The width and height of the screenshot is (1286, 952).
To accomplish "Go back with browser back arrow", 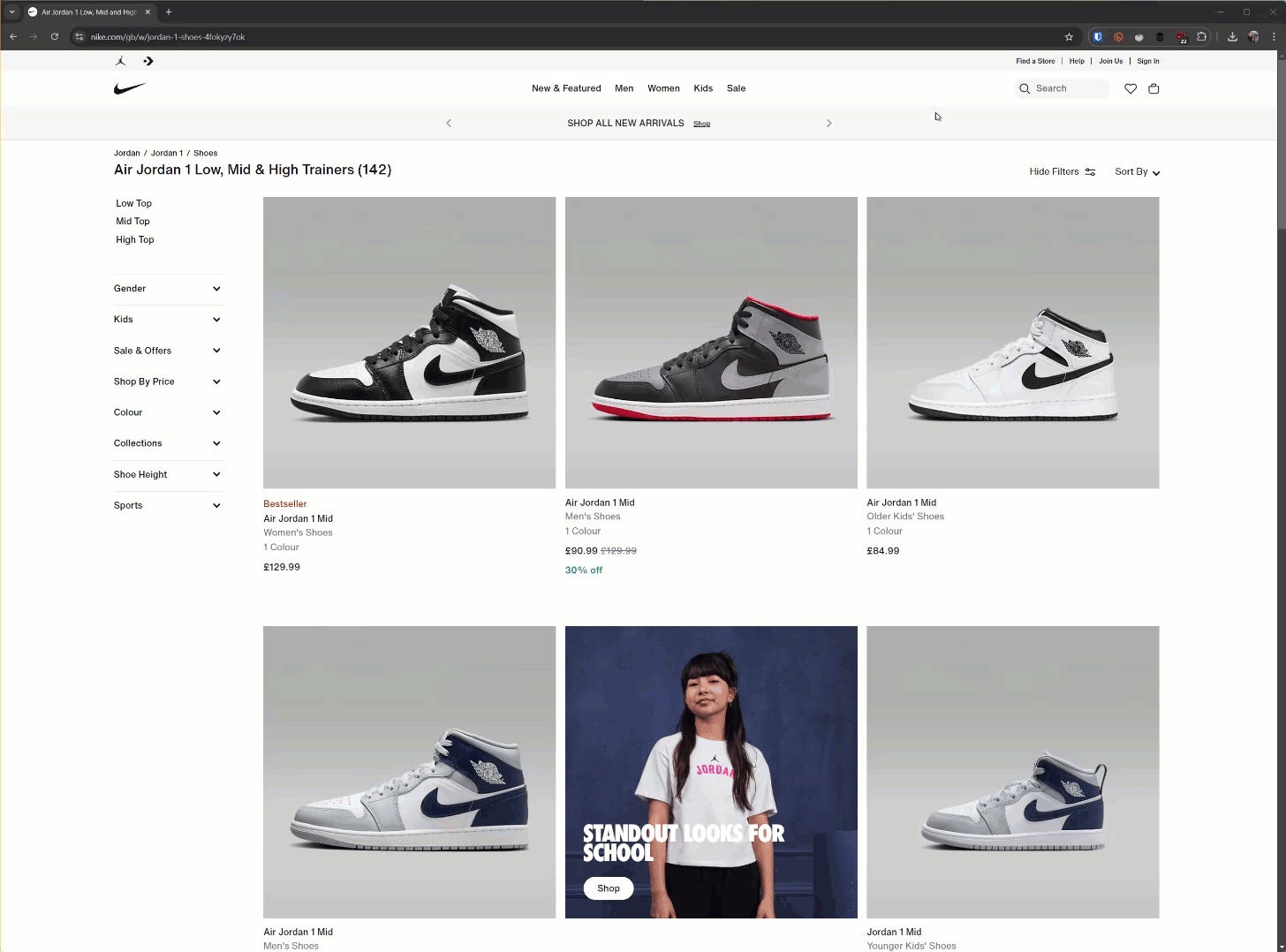I will 13,36.
